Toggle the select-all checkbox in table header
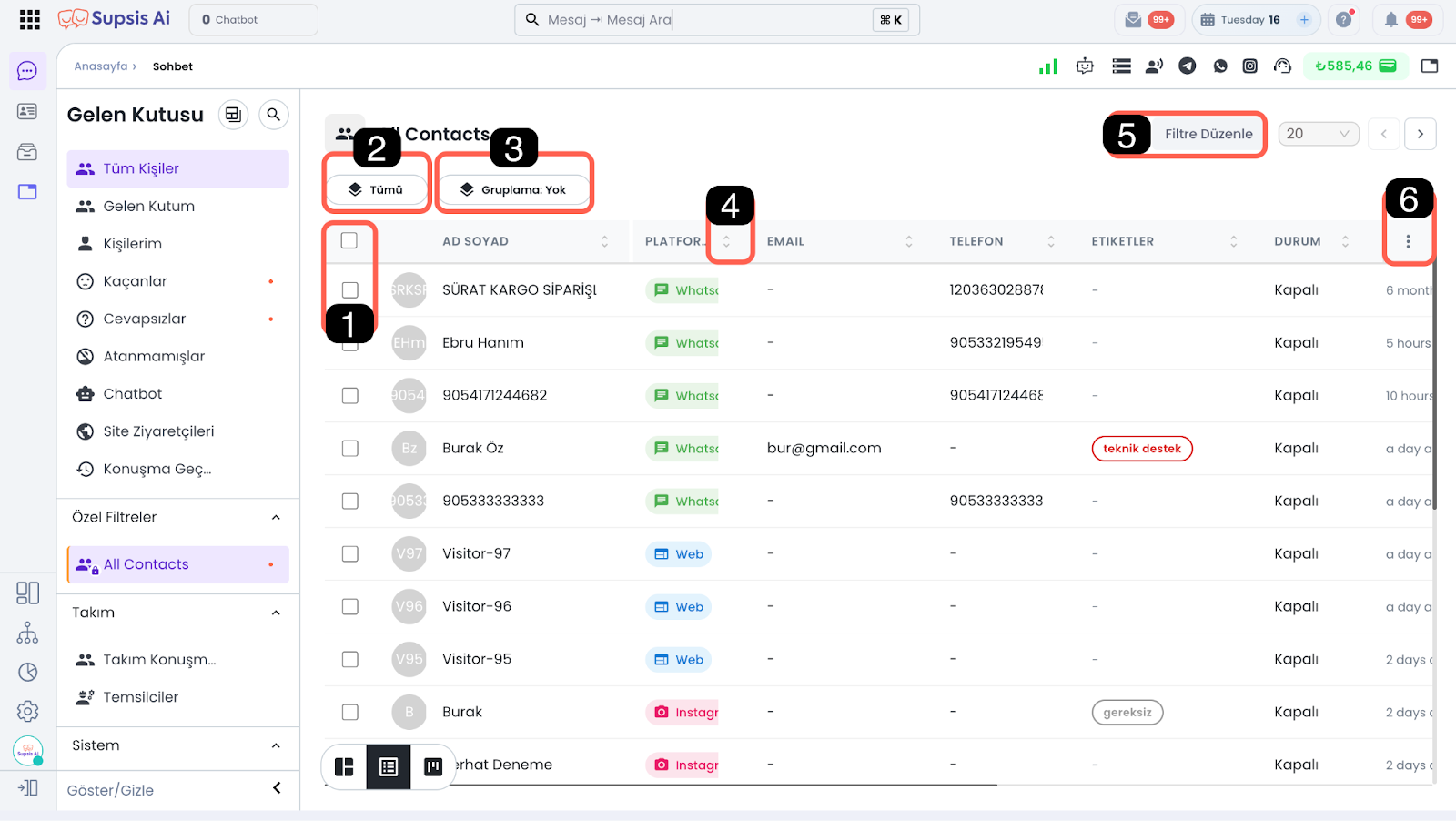Viewport: 1456px width, 821px height. (349, 240)
